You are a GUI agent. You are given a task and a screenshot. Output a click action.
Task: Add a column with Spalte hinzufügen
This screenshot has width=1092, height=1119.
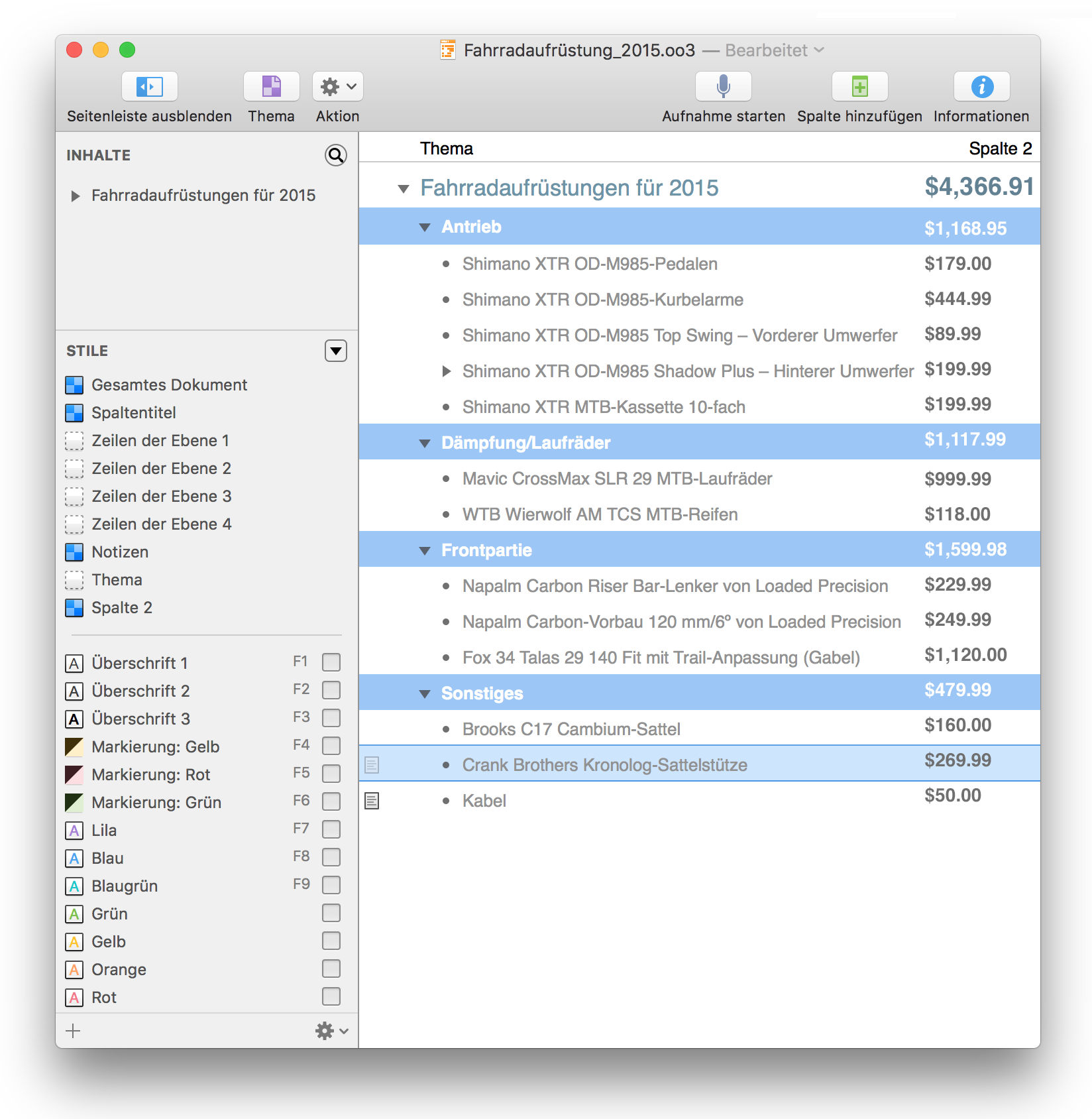coord(859,86)
